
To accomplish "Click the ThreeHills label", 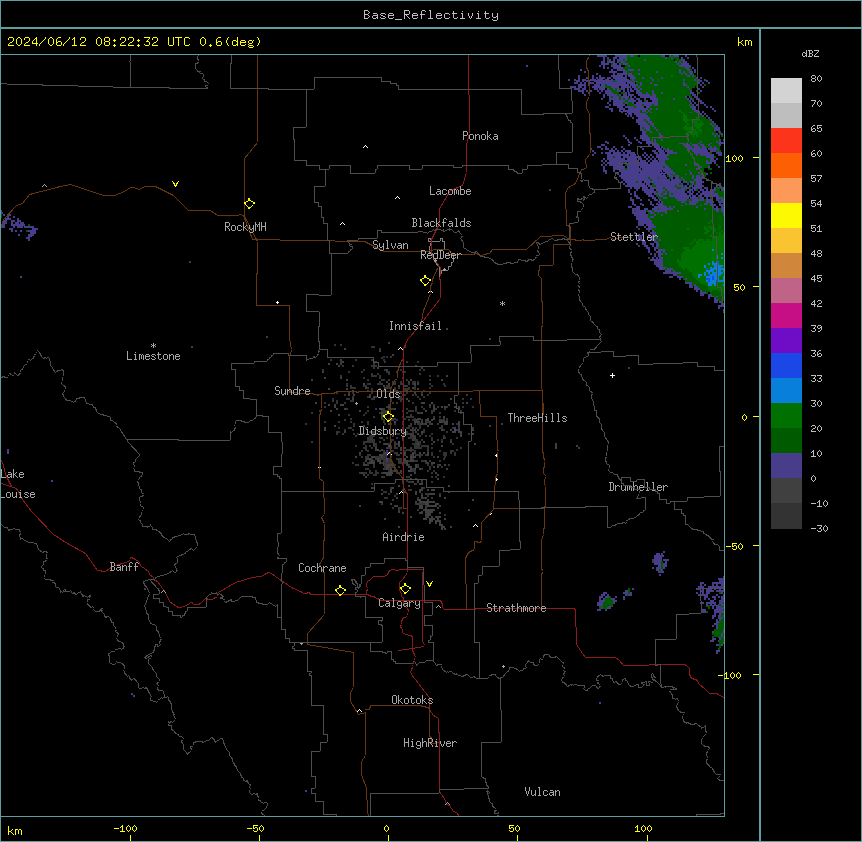I will tap(537, 418).
